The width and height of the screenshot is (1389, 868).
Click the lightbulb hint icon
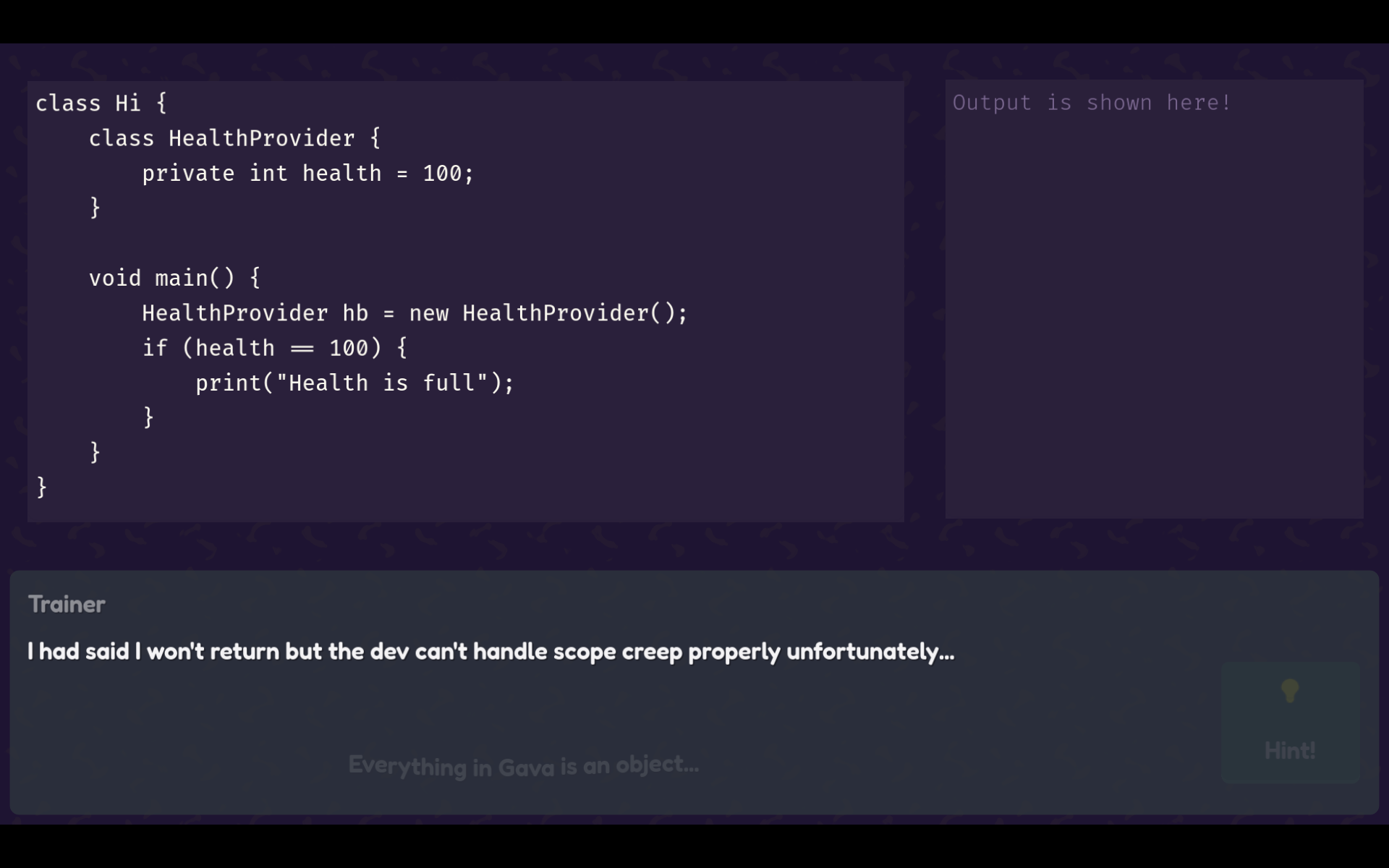tap(1290, 691)
